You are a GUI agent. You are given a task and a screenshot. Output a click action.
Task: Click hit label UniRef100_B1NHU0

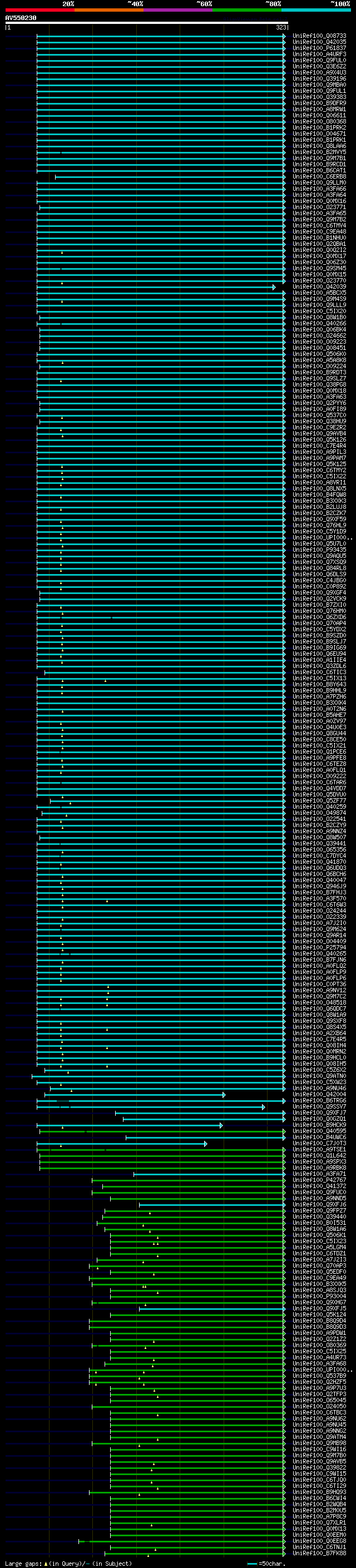click(319, 238)
